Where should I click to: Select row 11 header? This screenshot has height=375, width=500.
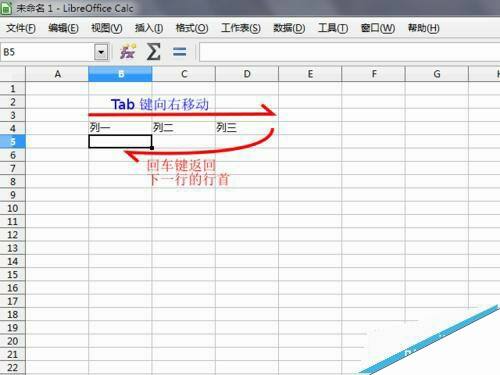(x=13, y=222)
